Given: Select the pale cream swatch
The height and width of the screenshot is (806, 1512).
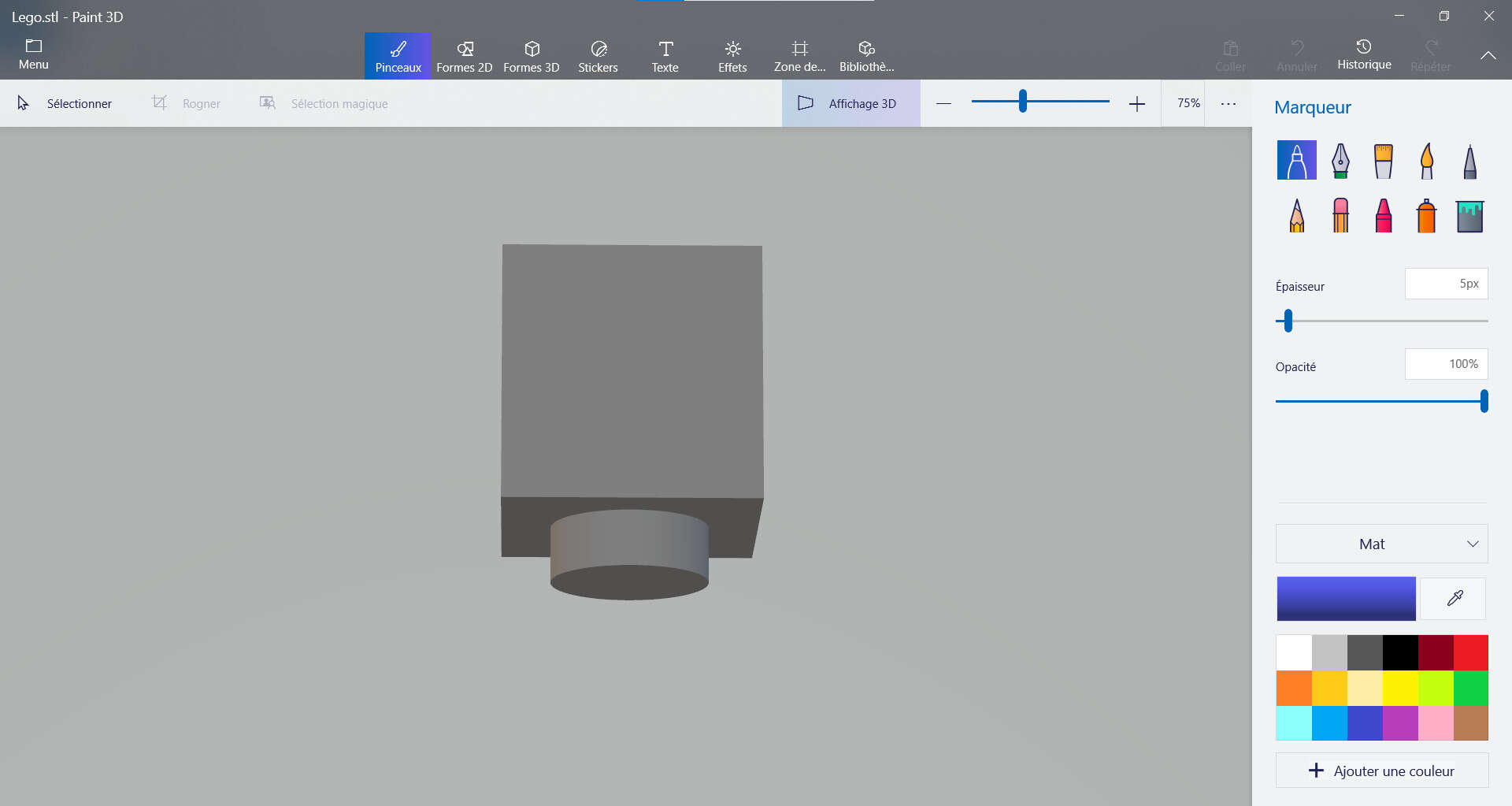Looking at the screenshot, I should click(1365, 688).
